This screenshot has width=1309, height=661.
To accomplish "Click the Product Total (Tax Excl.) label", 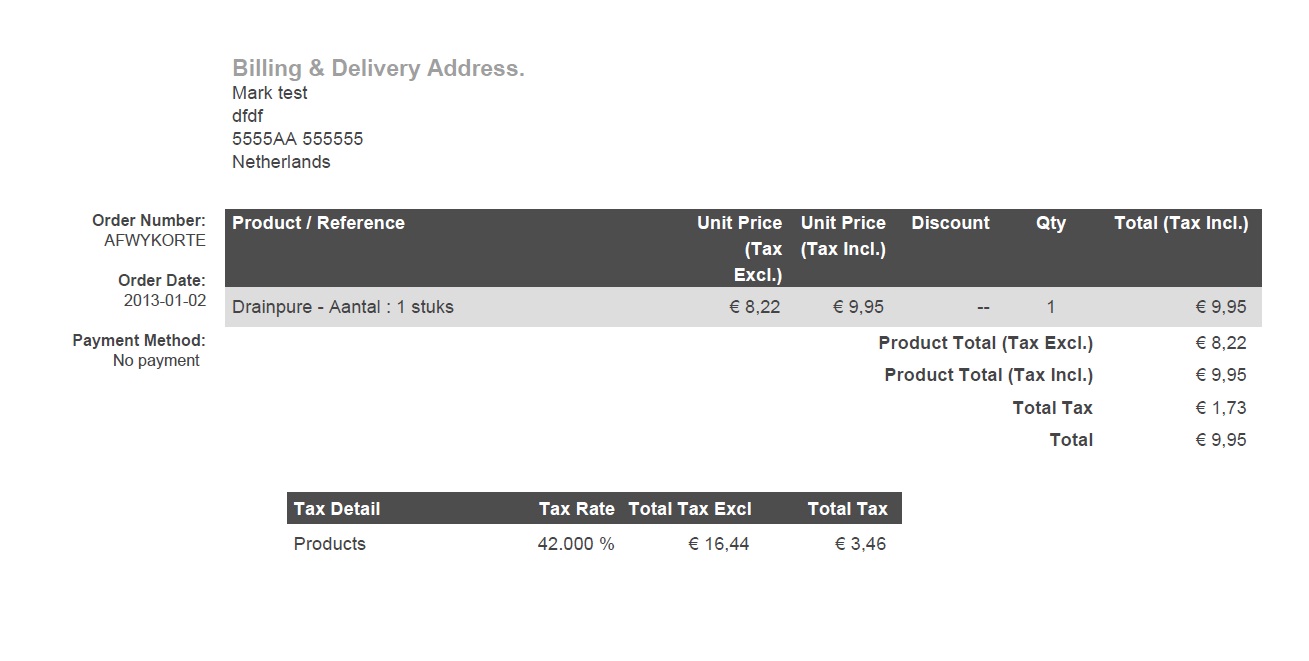I will pos(986,343).
